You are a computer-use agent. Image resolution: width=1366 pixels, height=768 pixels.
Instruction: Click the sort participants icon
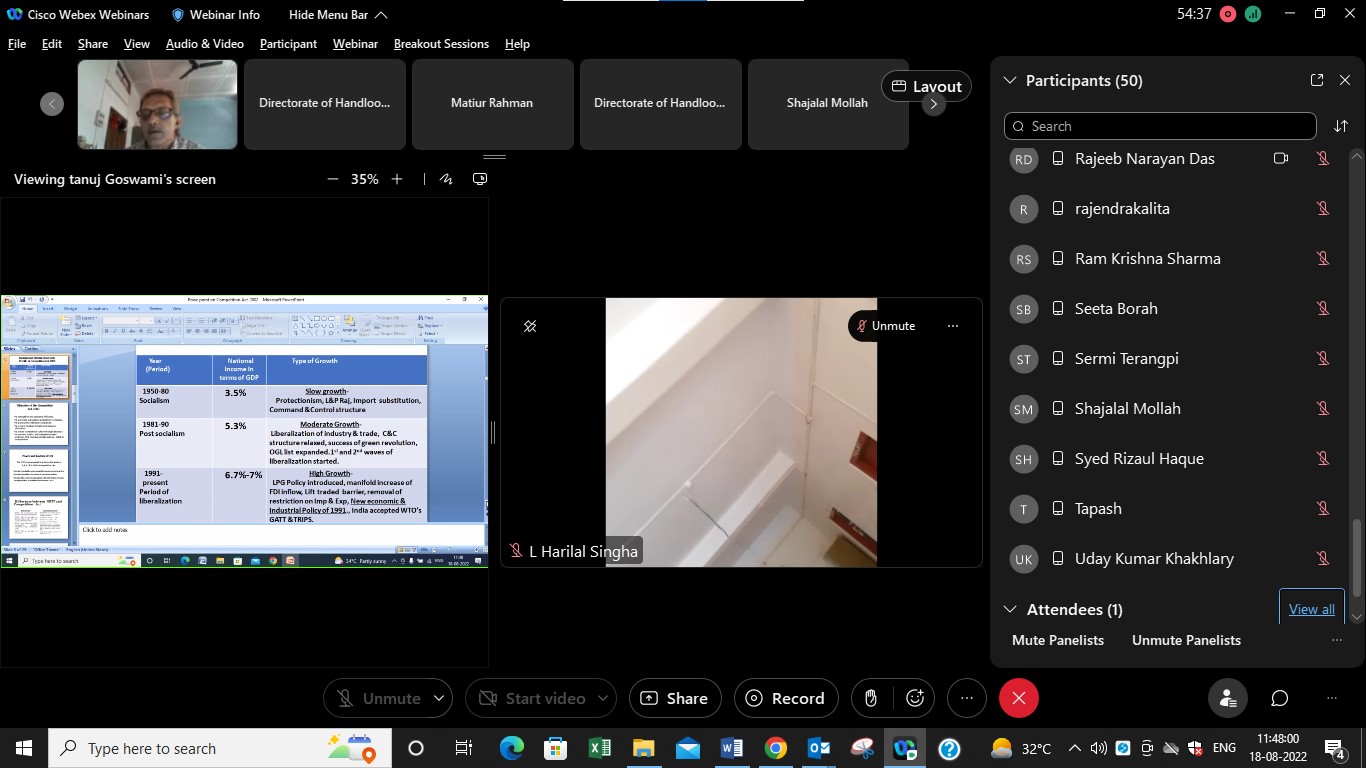[x=1341, y=126]
